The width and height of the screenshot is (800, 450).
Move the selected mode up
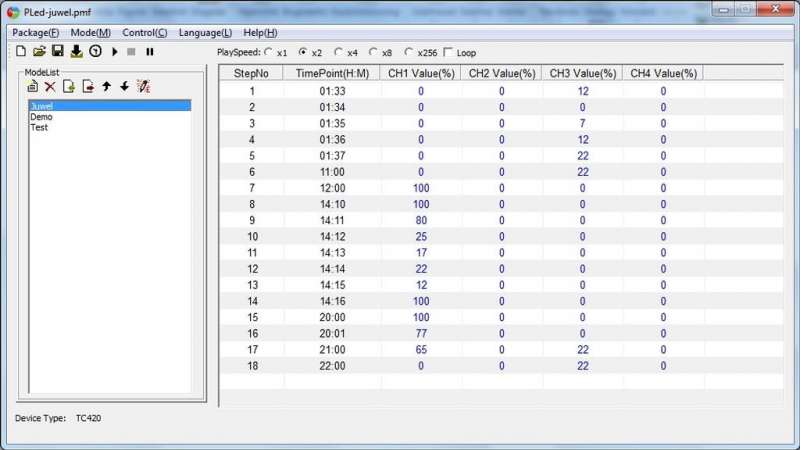click(x=106, y=87)
